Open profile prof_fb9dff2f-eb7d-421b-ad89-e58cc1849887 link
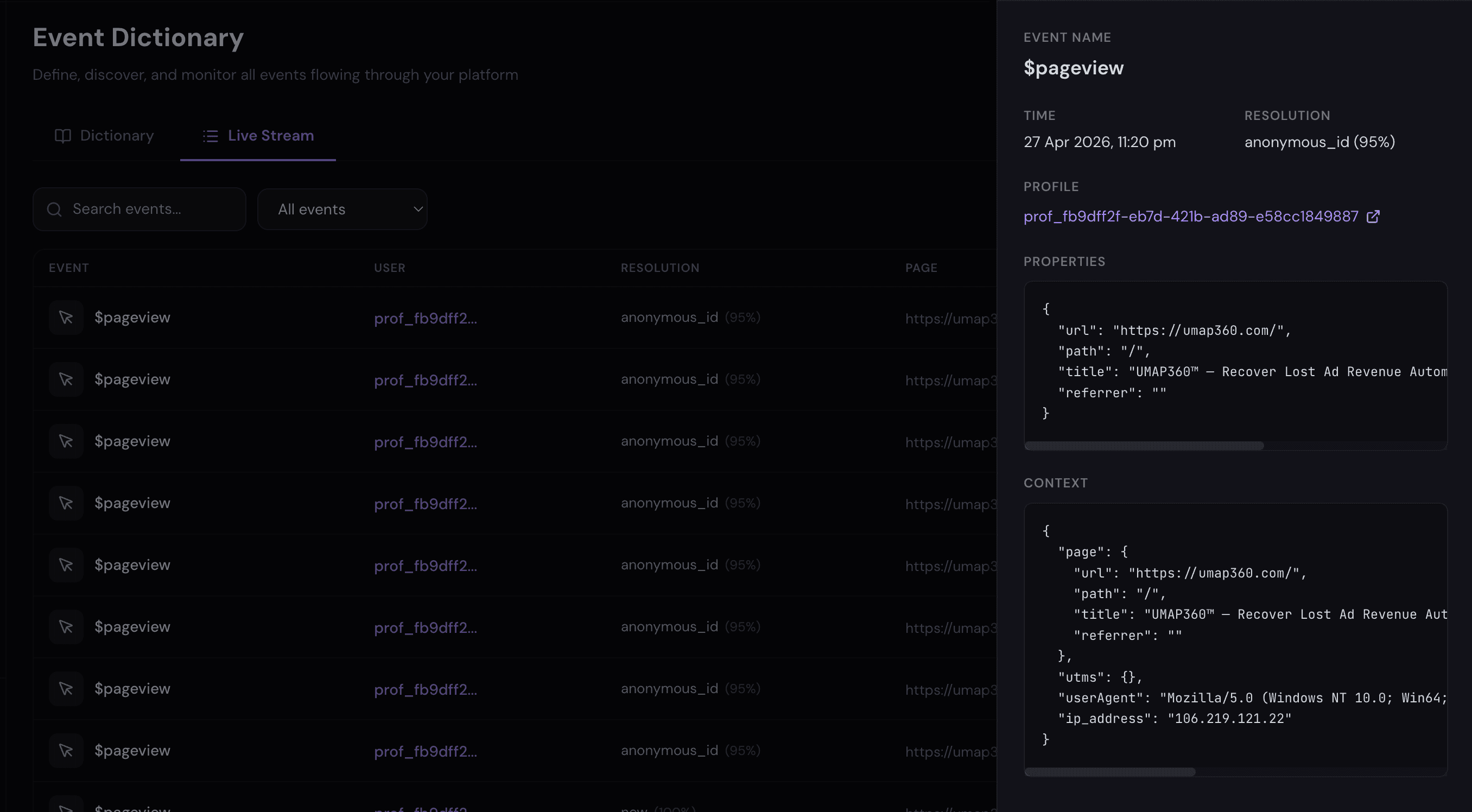The width and height of the screenshot is (1472, 812). coord(1191,217)
